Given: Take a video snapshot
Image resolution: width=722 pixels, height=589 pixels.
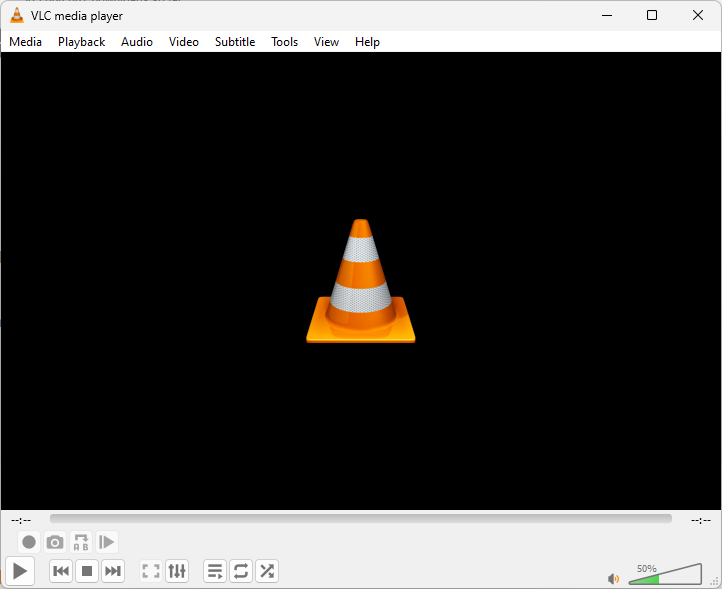Looking at the screenshot, I should 55,542.
